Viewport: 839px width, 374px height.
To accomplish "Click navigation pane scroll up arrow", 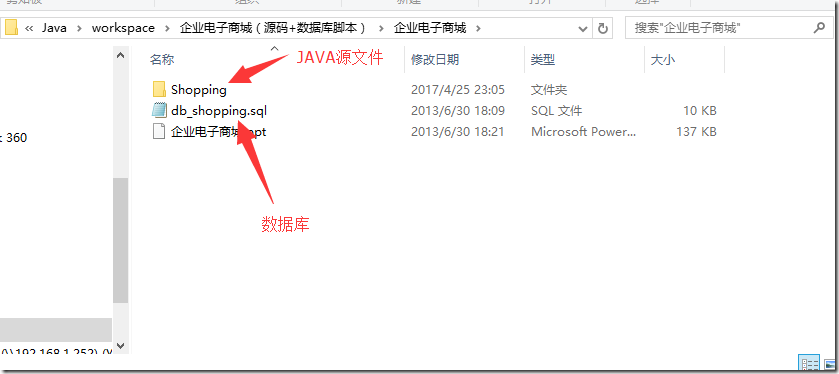I will (x=120, y=55).
